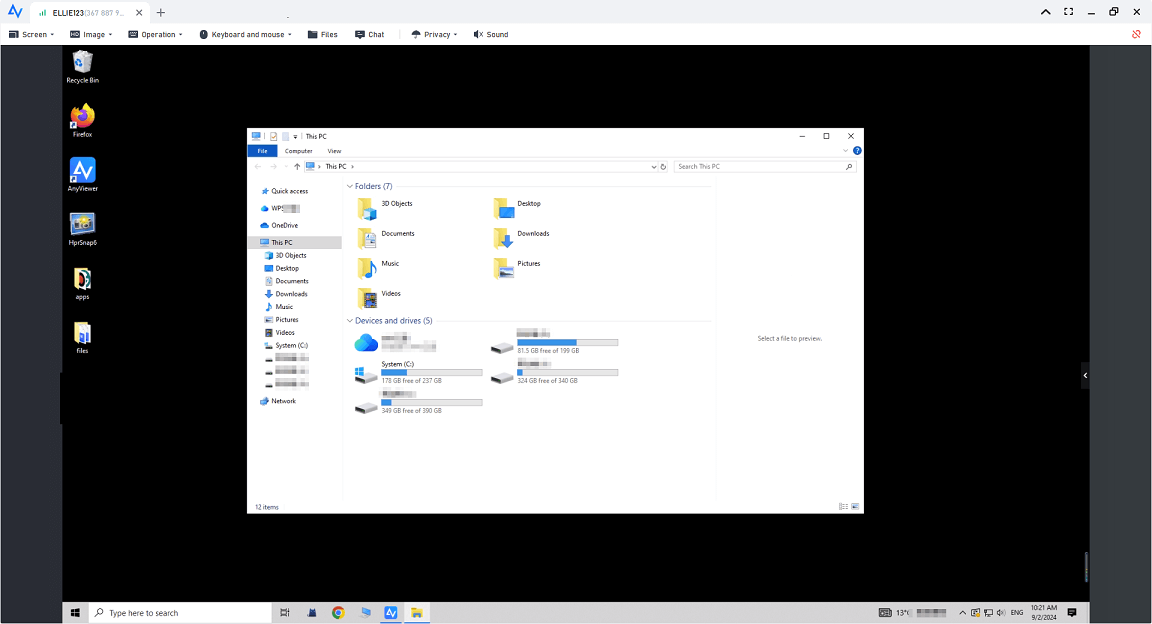Viewport: 1152px width, 624px height.
Task: Open the Chat panel in AnyViewer
Action: point(369,34)
